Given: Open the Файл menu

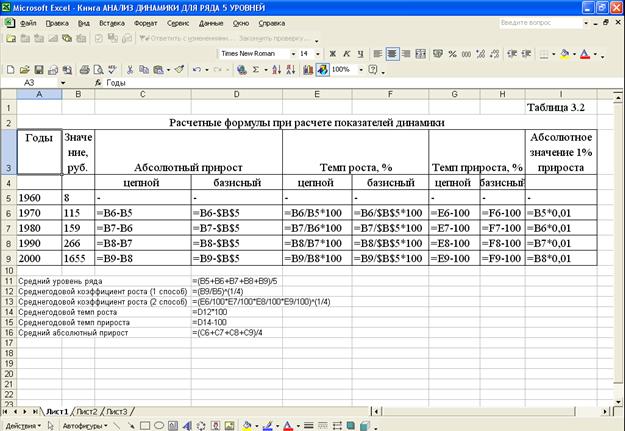Looking at the screenshot, I should point(28,23).
